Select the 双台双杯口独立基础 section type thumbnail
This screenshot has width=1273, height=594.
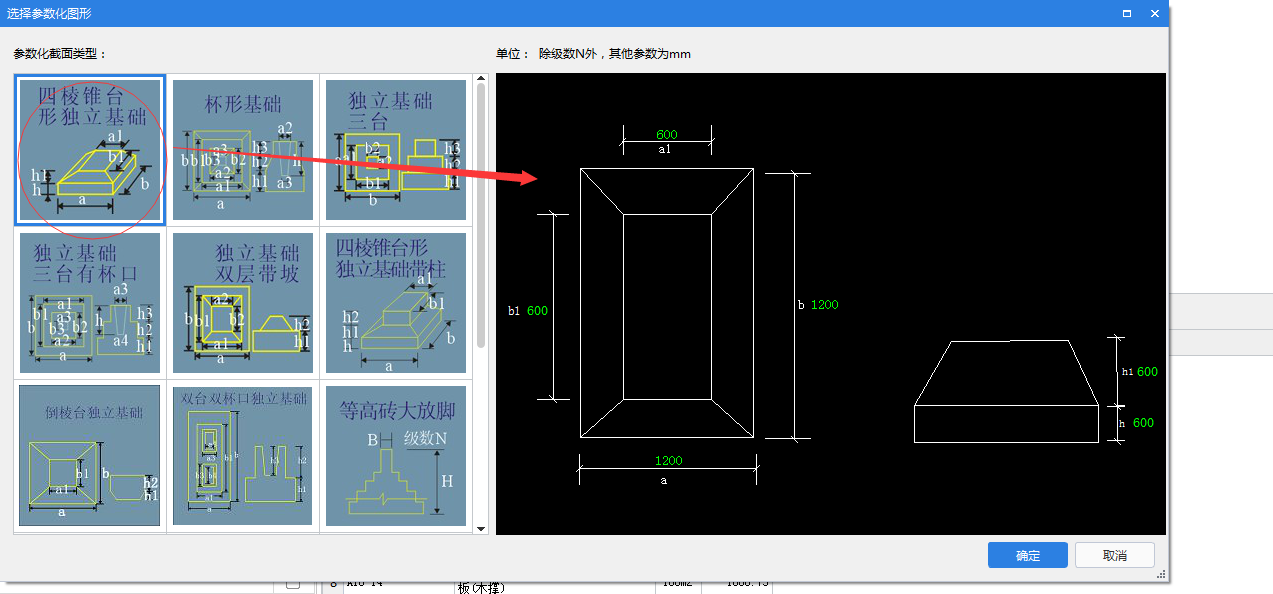pyautogui.click(x=243, y=455)
